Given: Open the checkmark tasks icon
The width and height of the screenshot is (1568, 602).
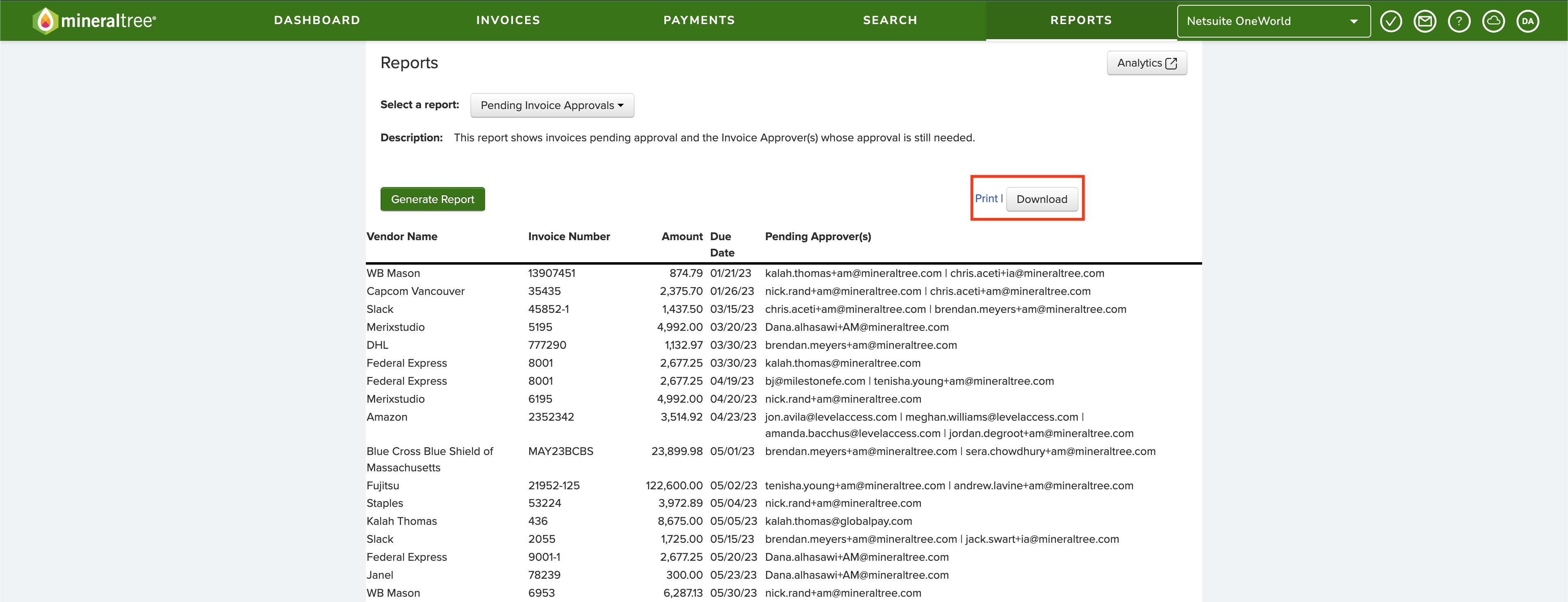Looking at the screenshot, I should (x=1391, y=21).
